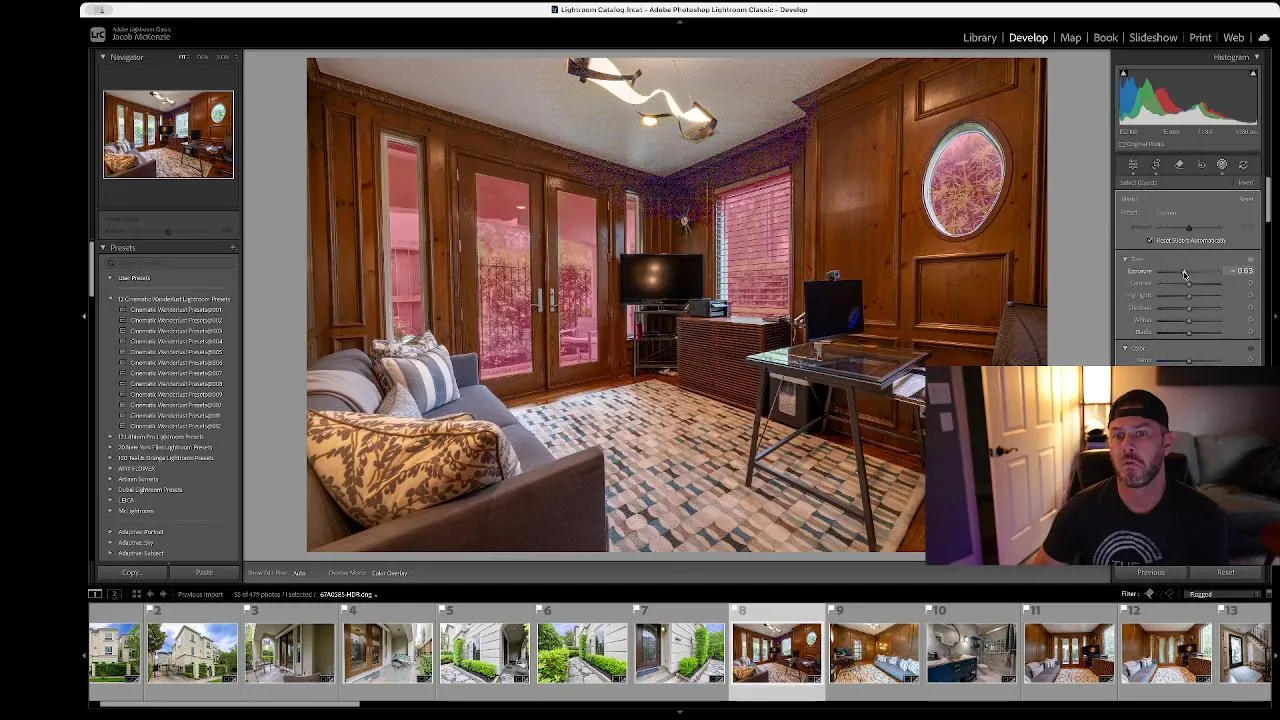
Task: Click on the Exposure slider
Action: click(1189, 271)
